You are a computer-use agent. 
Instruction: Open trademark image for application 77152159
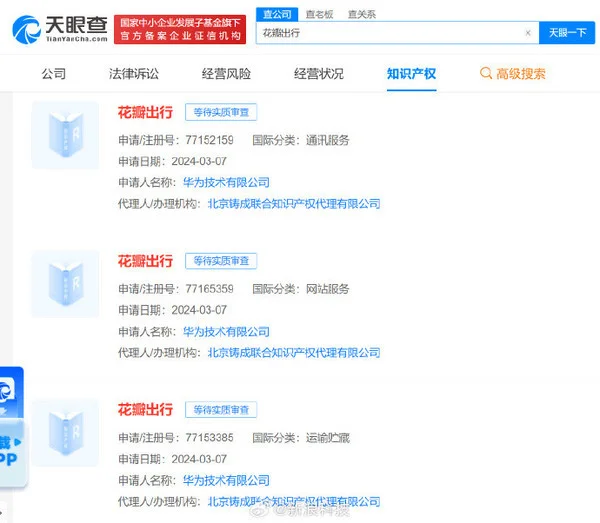(65, 134)
